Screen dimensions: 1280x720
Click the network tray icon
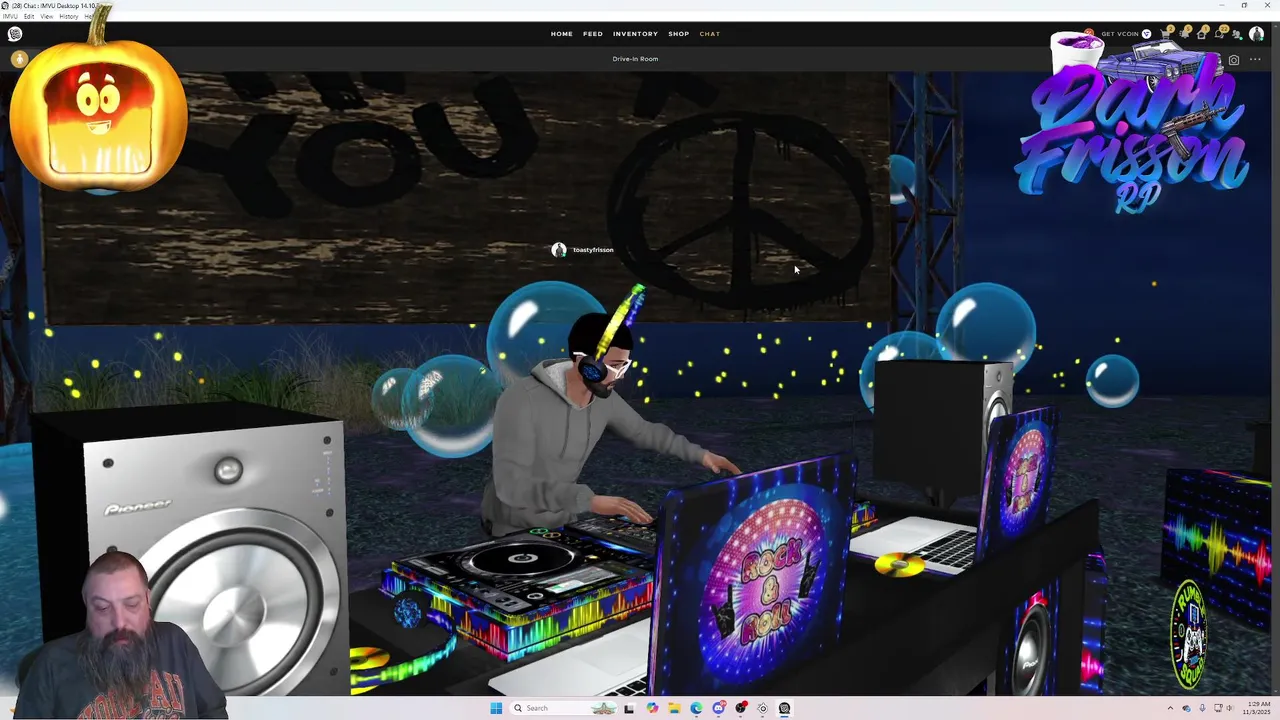(x=1218, y=708)
